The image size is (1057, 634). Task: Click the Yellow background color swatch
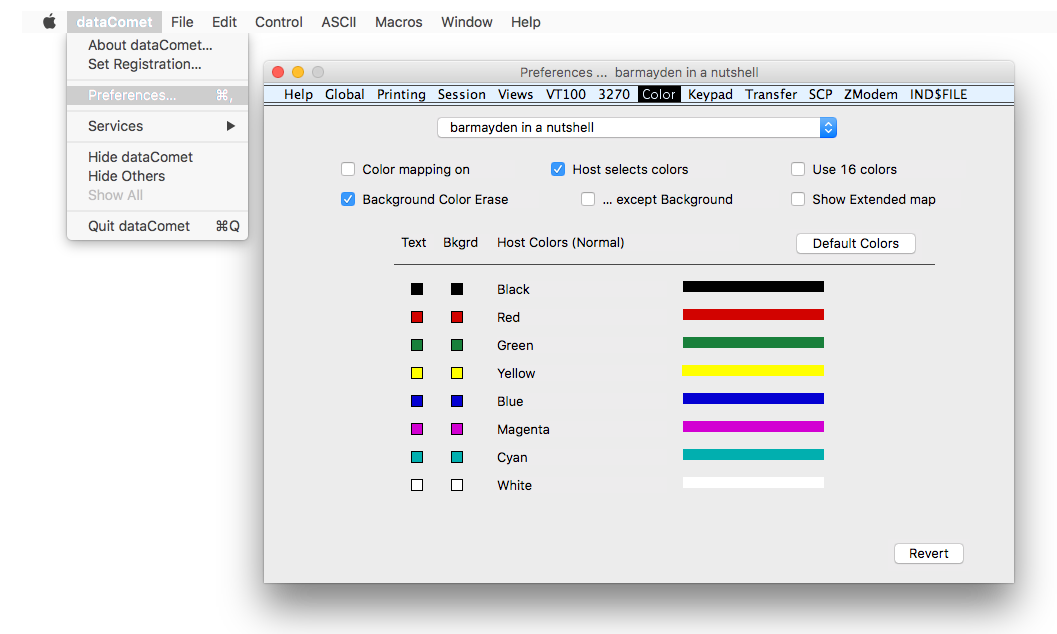click(x=457, y=373)
